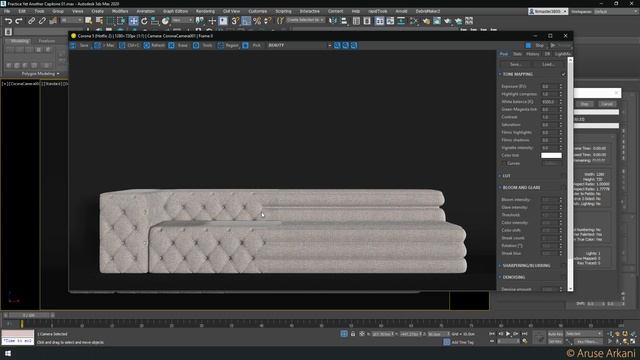Click the White balance value field

point(549,102)
